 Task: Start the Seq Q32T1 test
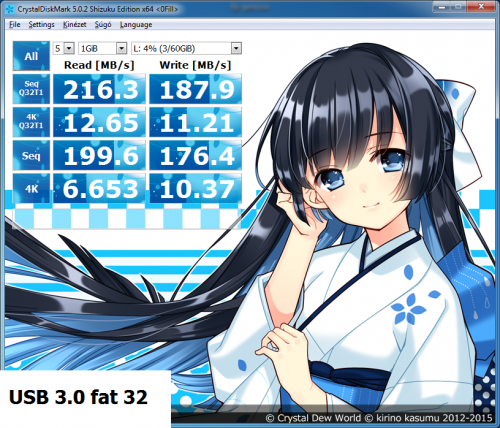31,89
